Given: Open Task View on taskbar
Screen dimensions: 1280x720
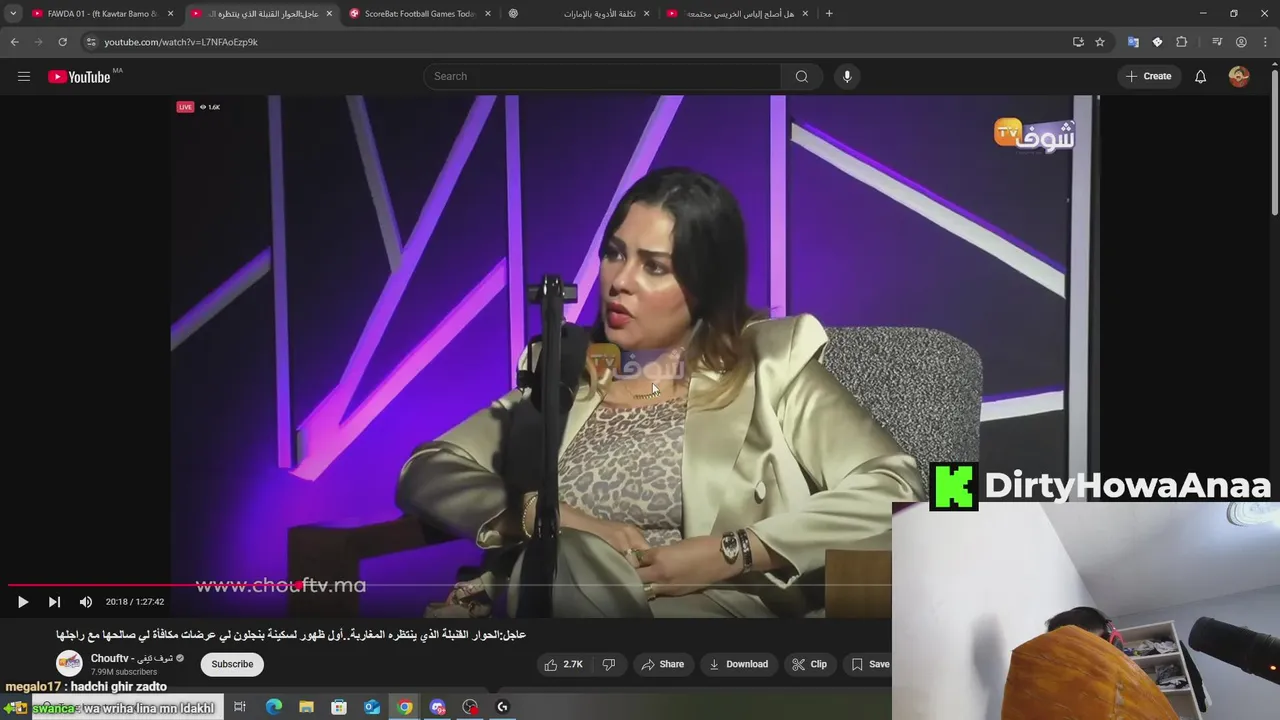Looking at the screenshot, I should (240, 707).
